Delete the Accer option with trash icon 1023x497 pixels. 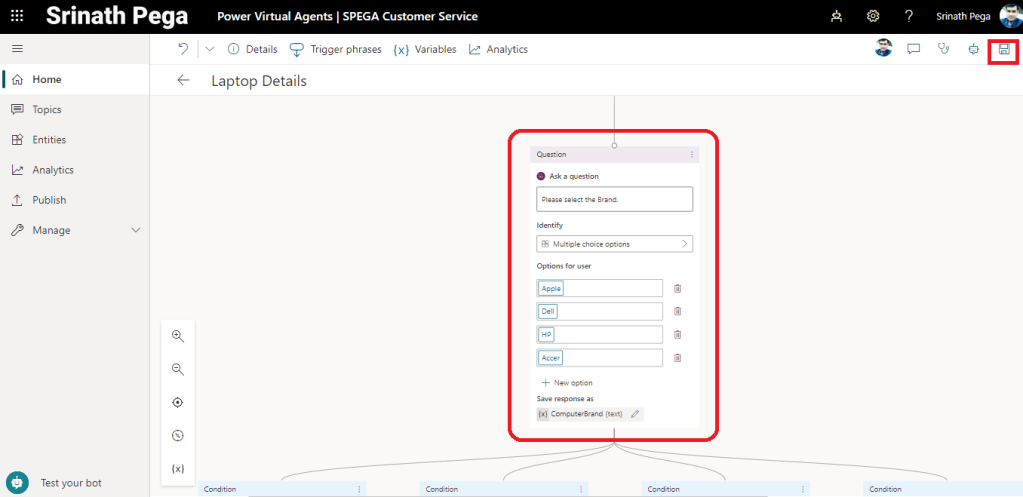[x=677, y=358]
